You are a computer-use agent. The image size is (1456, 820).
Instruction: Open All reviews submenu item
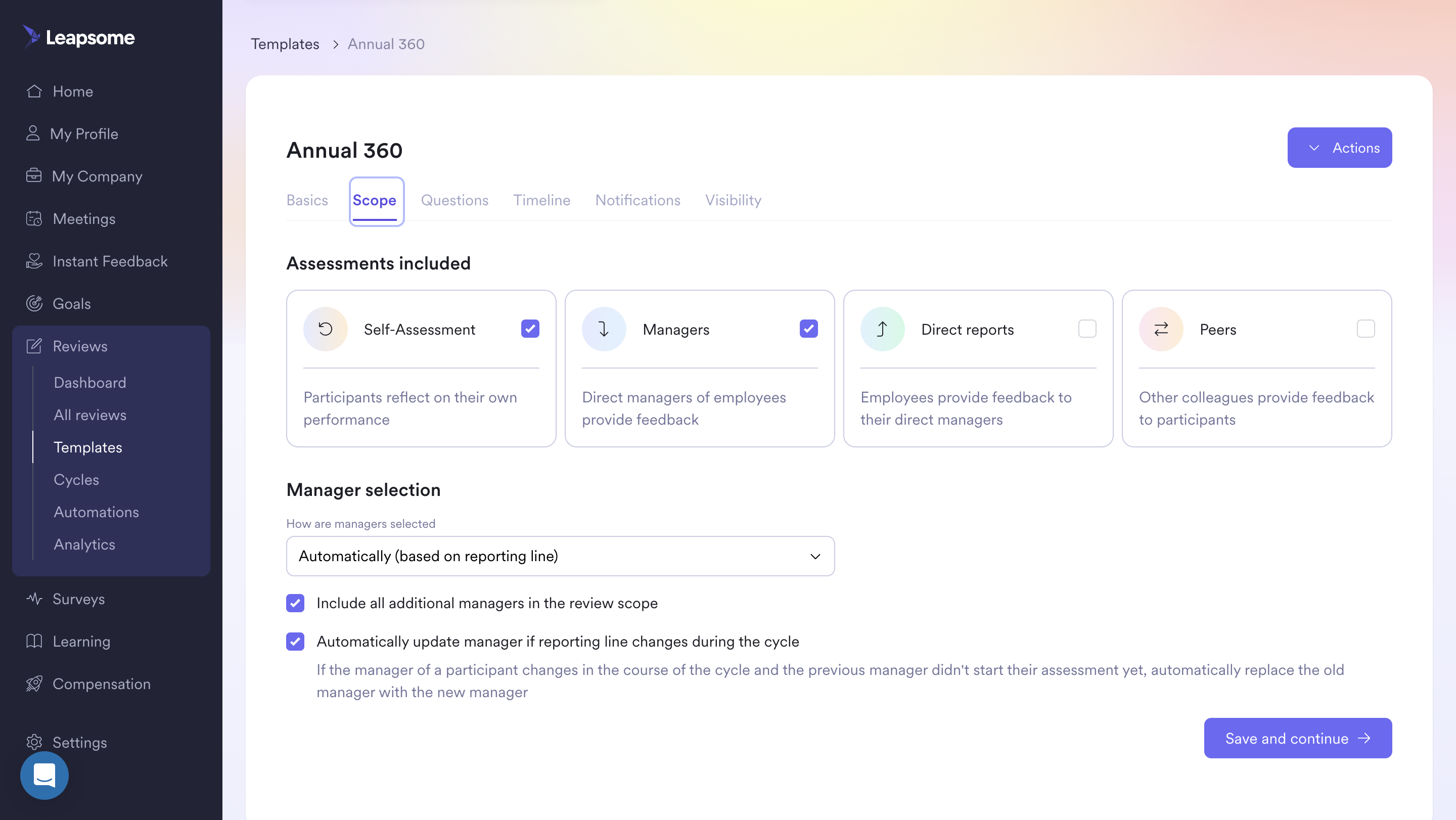pyautogui.click(x=90, y=415)
